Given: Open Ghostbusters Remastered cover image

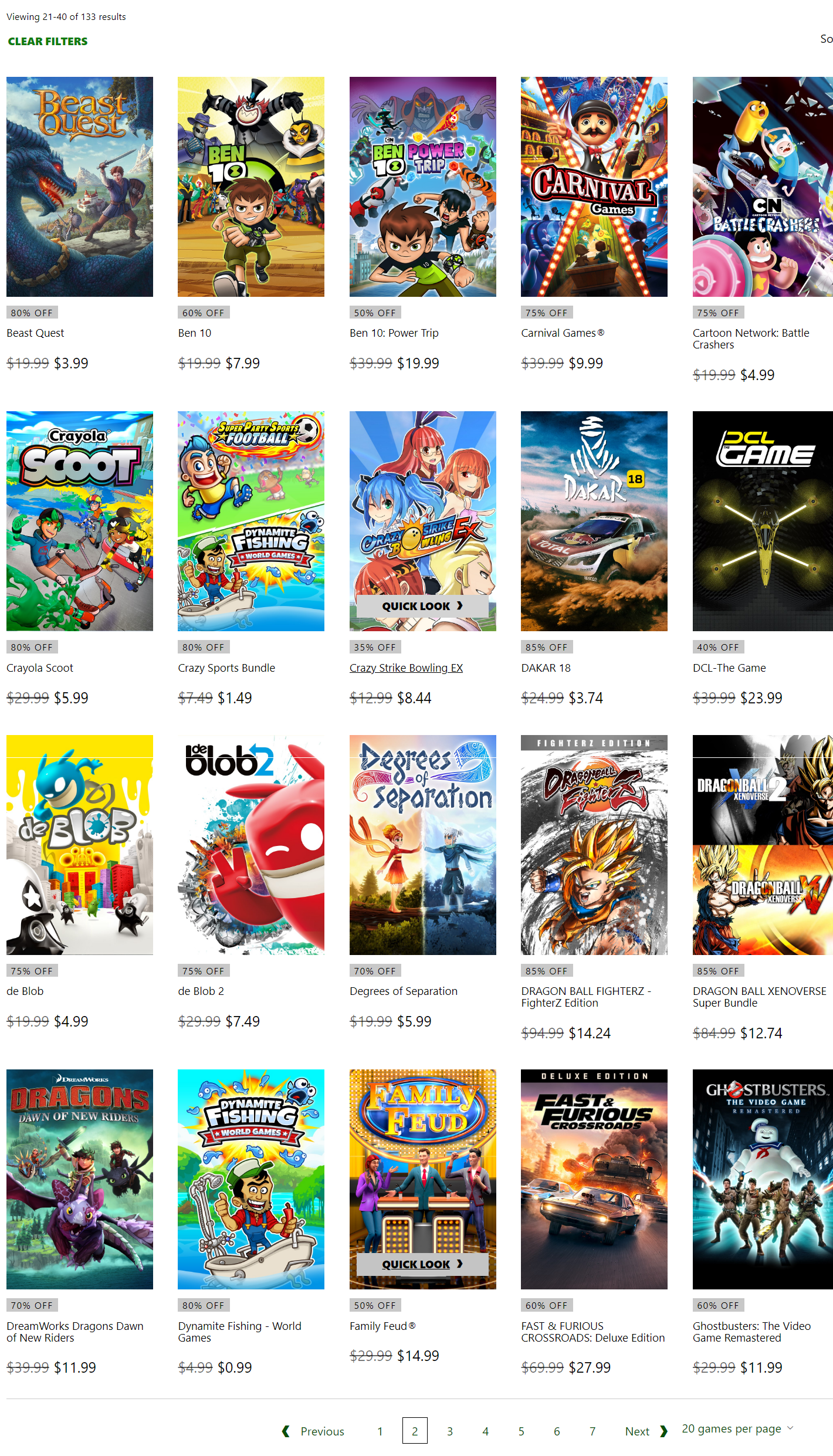Looking at the screenshot, I should (x=763, y=1179).
